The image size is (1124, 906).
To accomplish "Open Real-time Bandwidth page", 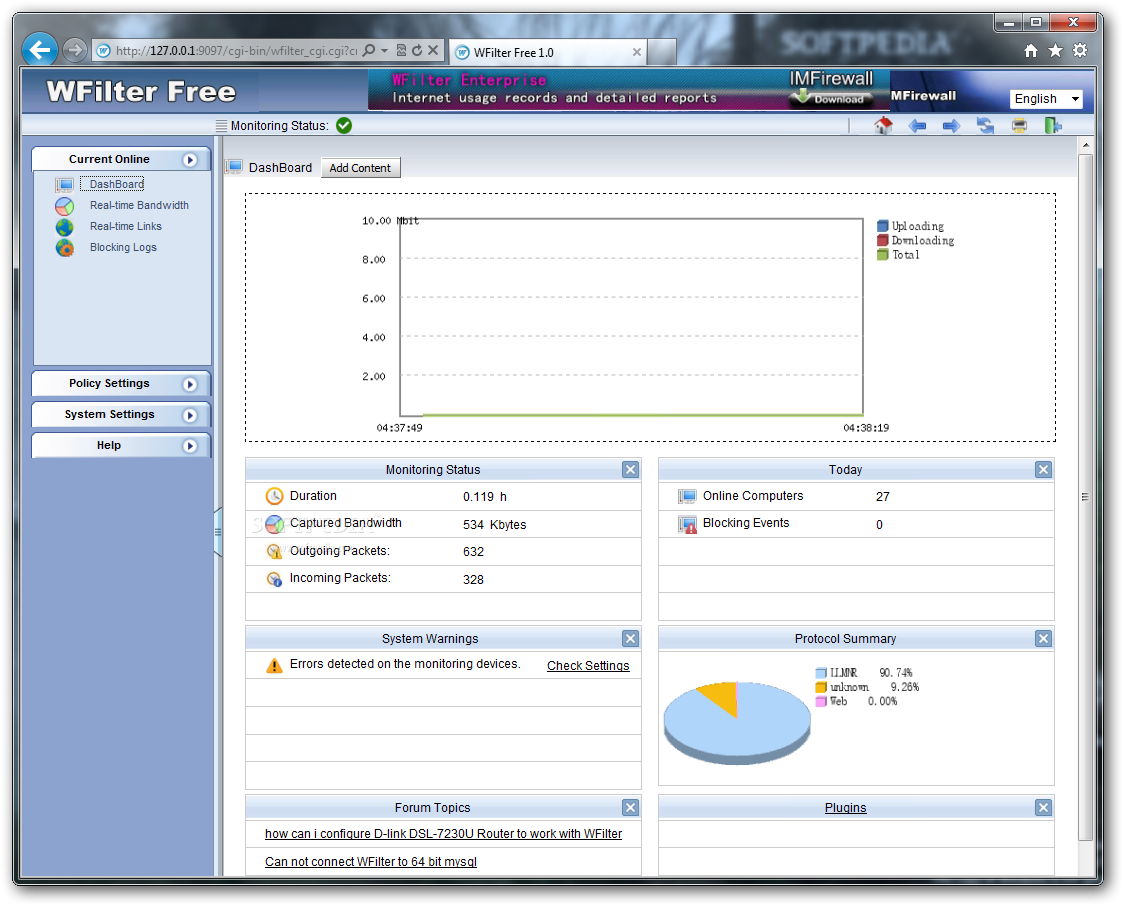I will coord(139,205).
